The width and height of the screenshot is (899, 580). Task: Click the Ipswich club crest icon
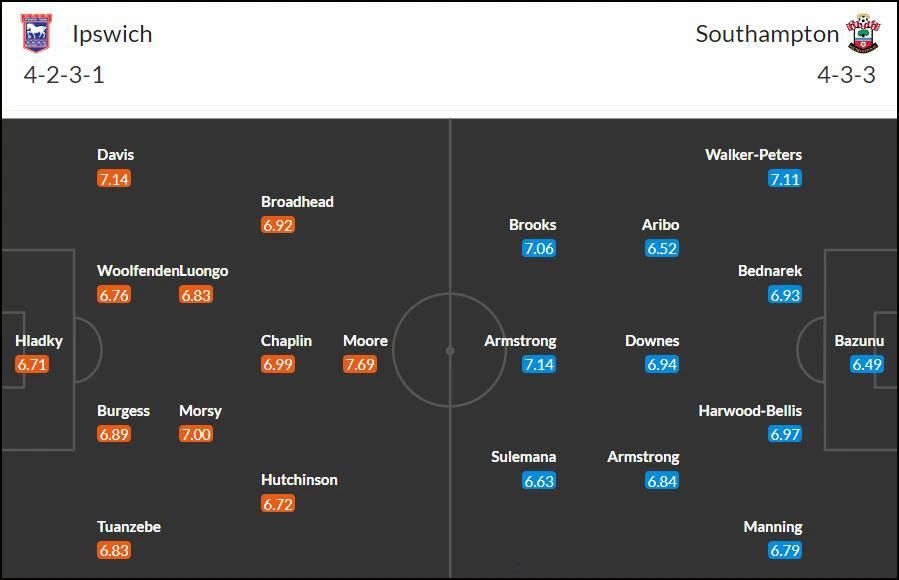36,33
